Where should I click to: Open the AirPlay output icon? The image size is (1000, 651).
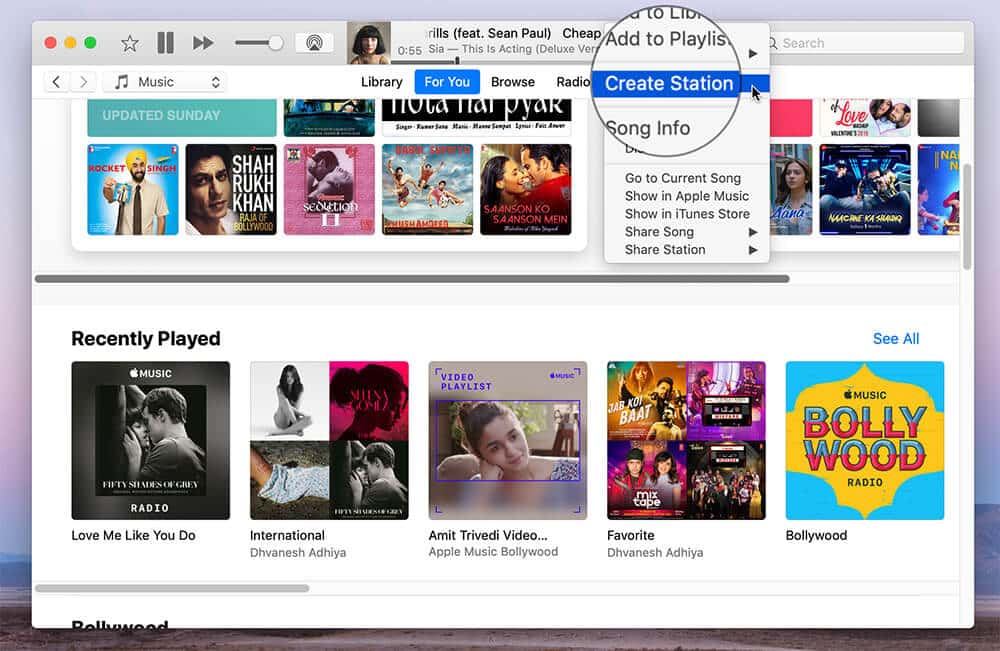pyautogui.click(x=314, y=43)
